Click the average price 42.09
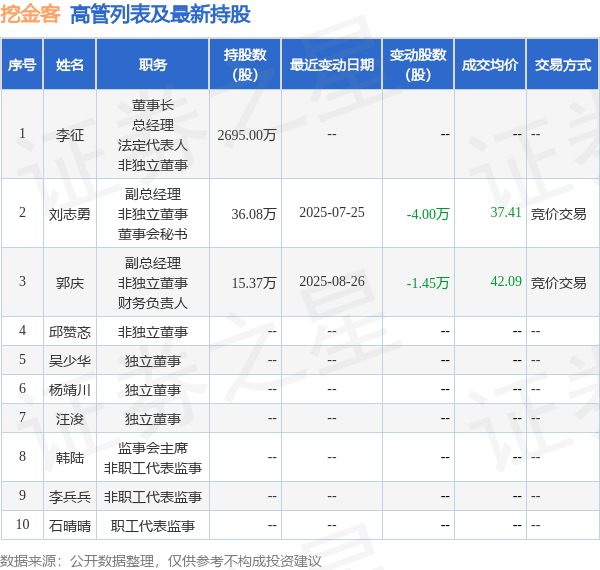The width and height of the screenshot is (600, 570). (506, 282)
